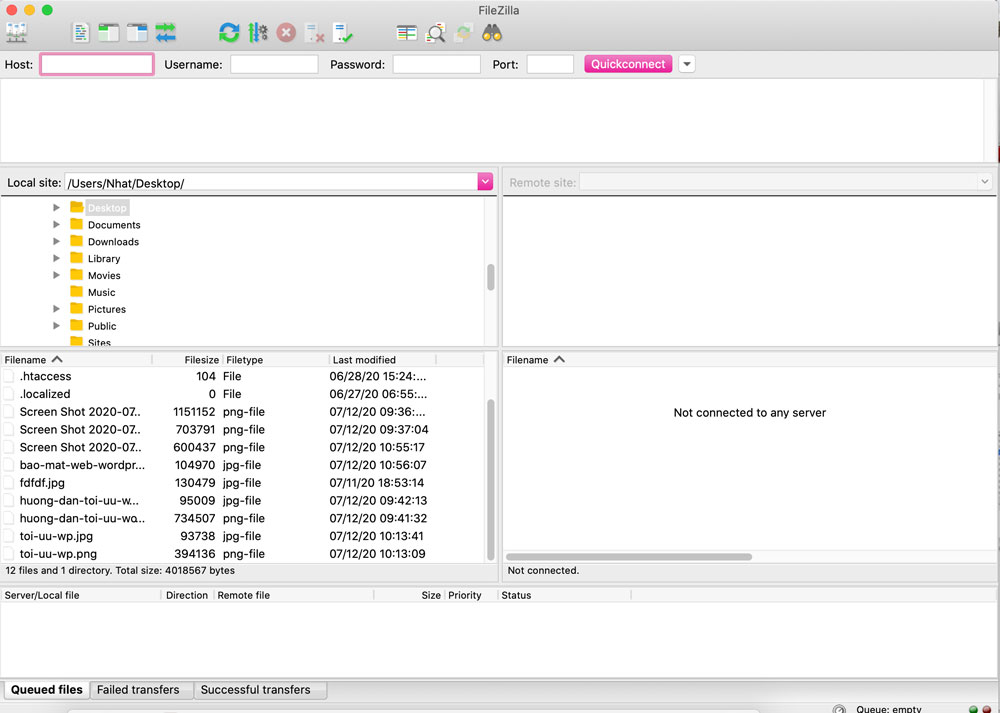Screen dimensions: 1000x713
Task: Click the Music folder icon
Action: [x=77, y=292]
